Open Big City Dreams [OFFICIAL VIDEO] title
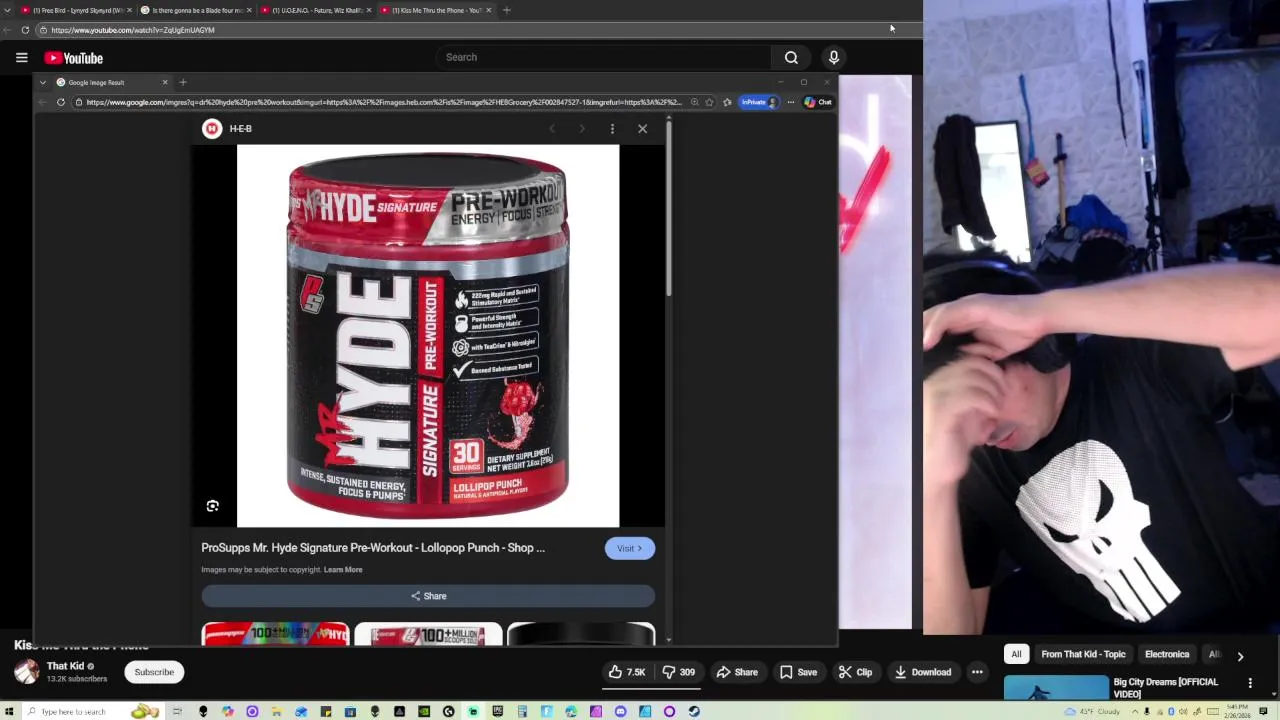 coord(1166,688)
